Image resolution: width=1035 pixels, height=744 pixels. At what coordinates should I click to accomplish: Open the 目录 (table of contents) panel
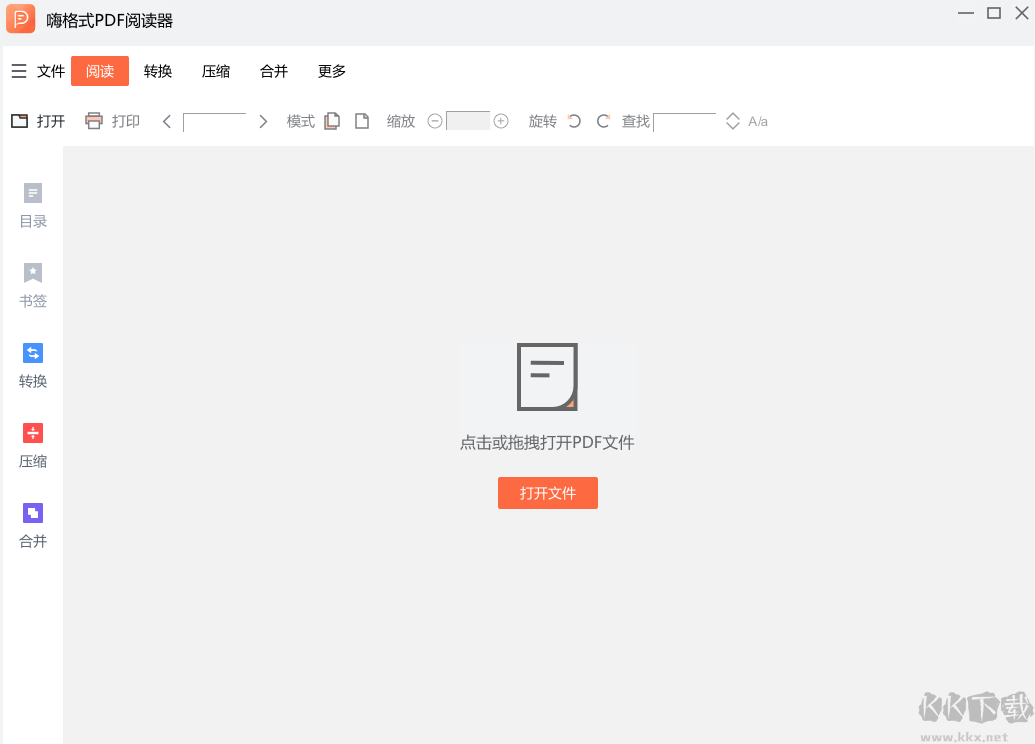click(x=32, y=205)
